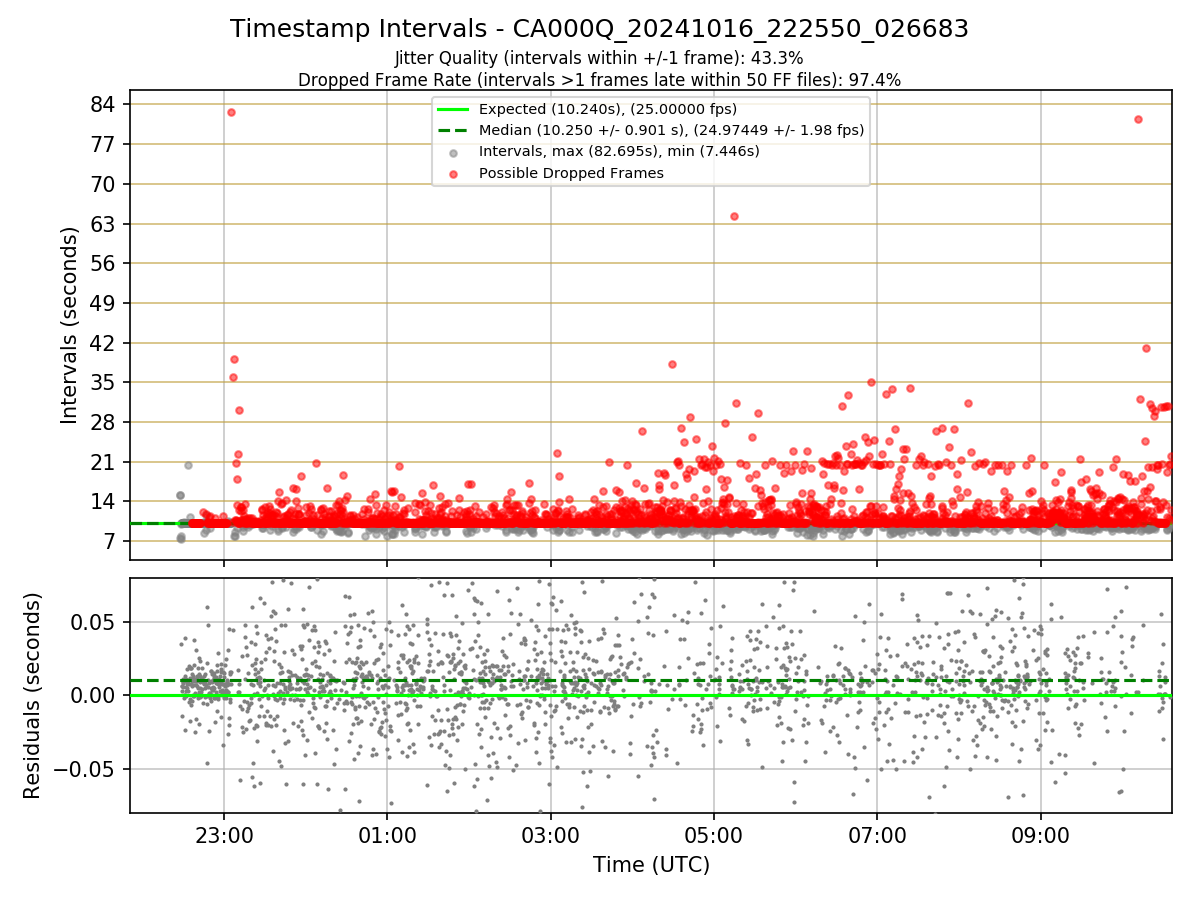Click the 14 tick on the intervals axis
This screenshot has height=900, width=1200.
tap(105, 501)
